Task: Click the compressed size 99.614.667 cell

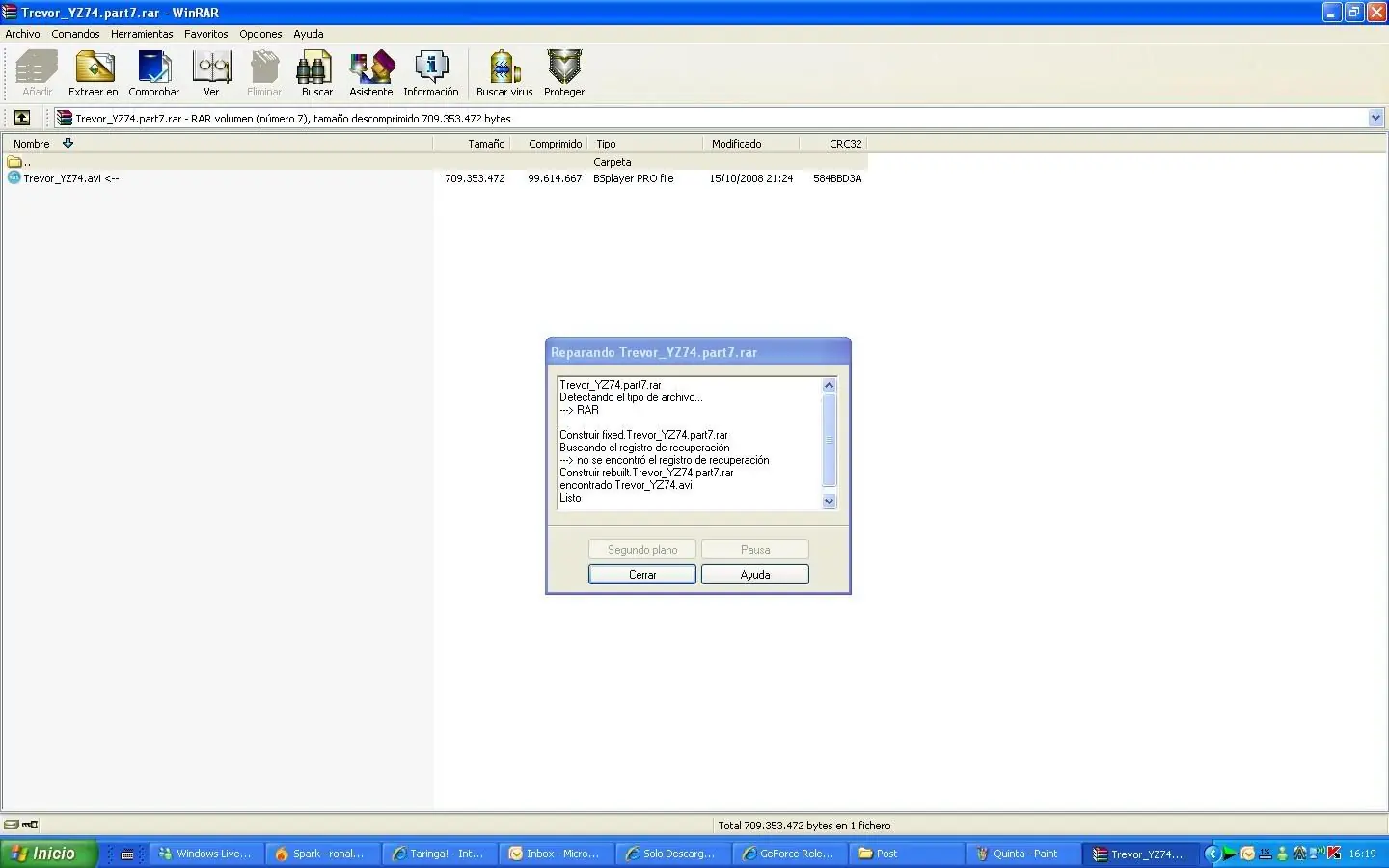Action: pos(555,178)
